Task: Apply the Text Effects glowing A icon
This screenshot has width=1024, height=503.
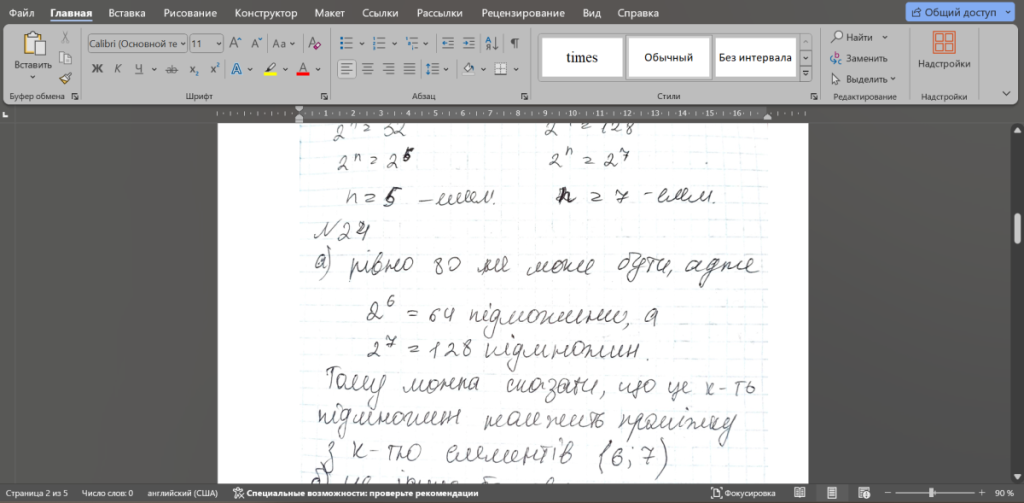Action: pyautogui.click(x=236, y=69)
